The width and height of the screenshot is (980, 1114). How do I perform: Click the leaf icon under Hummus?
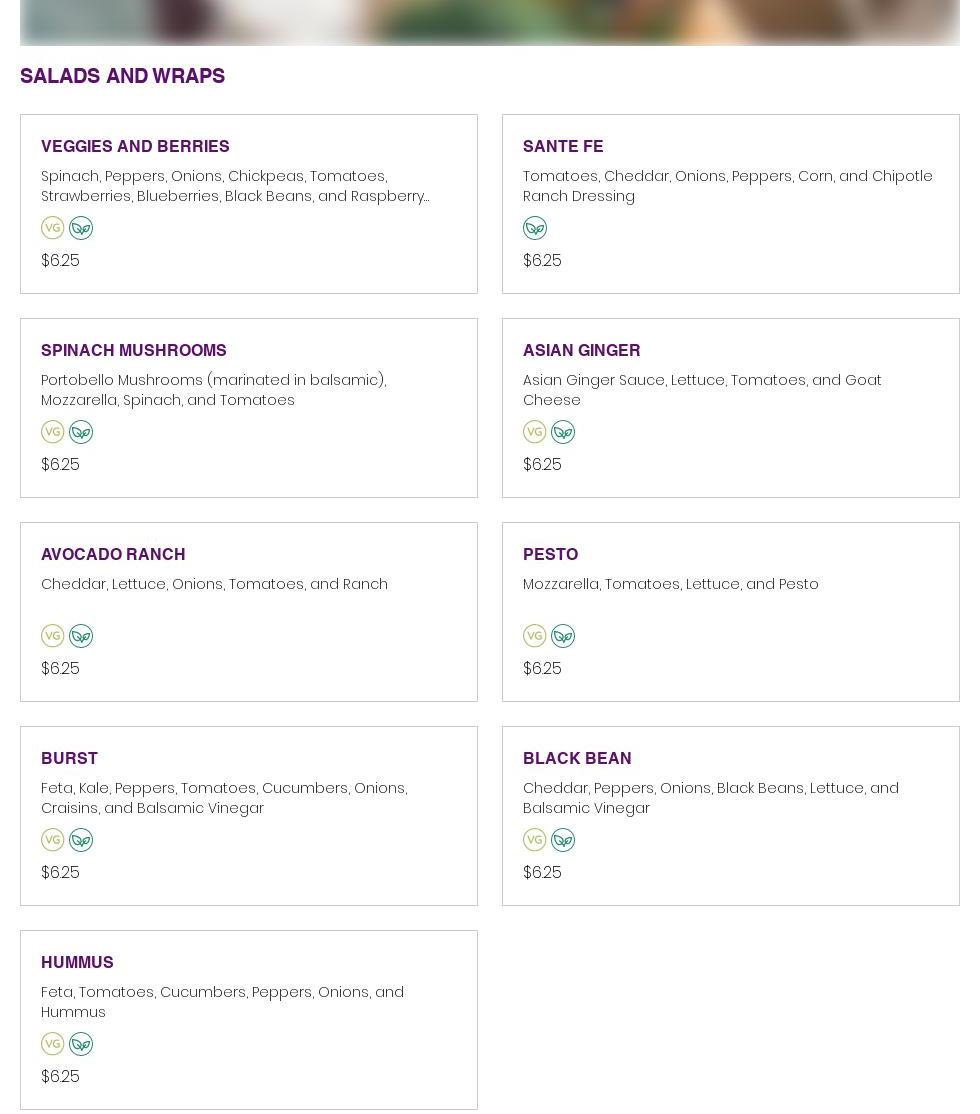81,1044
